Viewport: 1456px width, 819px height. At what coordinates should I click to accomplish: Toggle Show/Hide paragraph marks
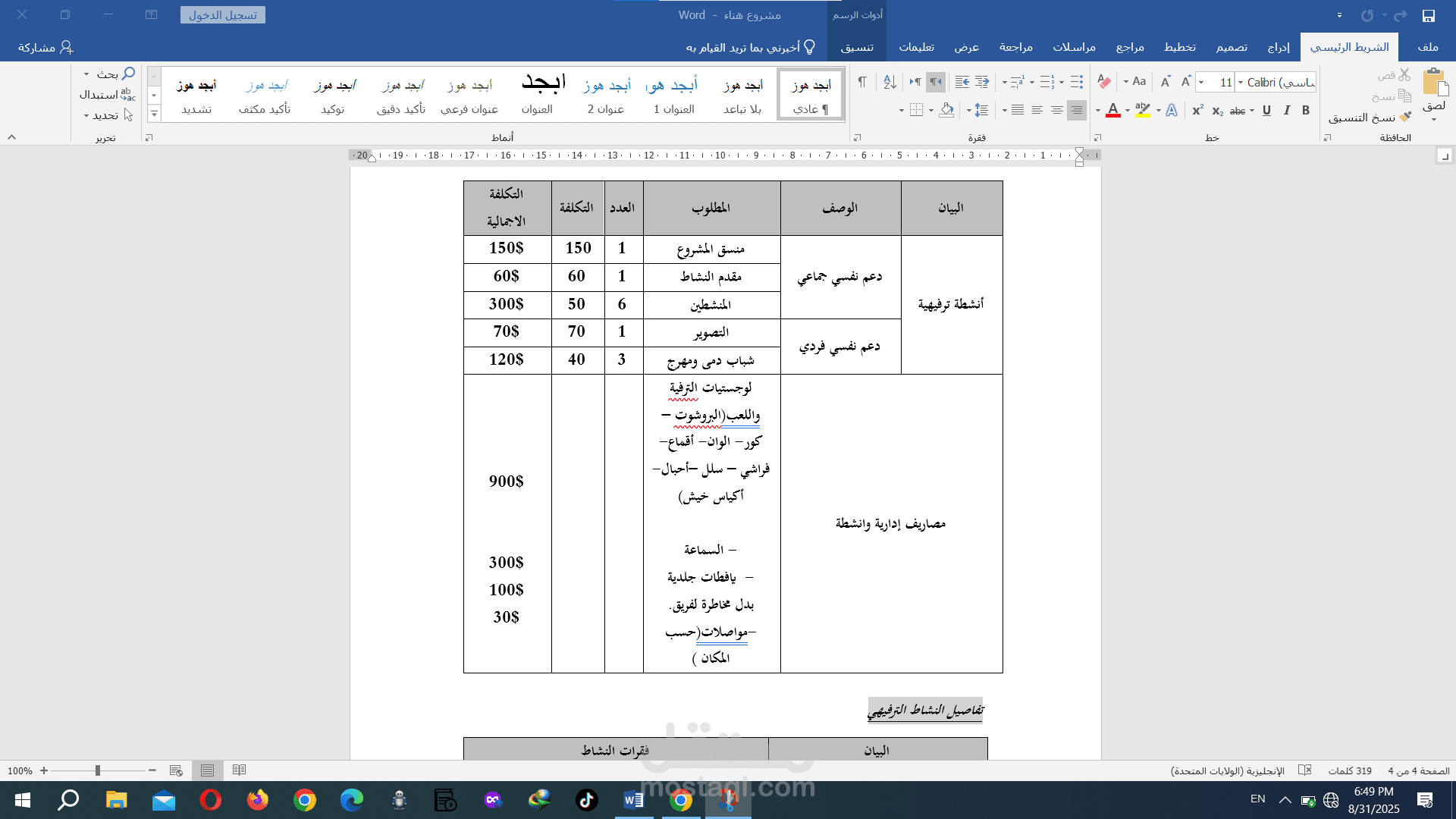862,82
